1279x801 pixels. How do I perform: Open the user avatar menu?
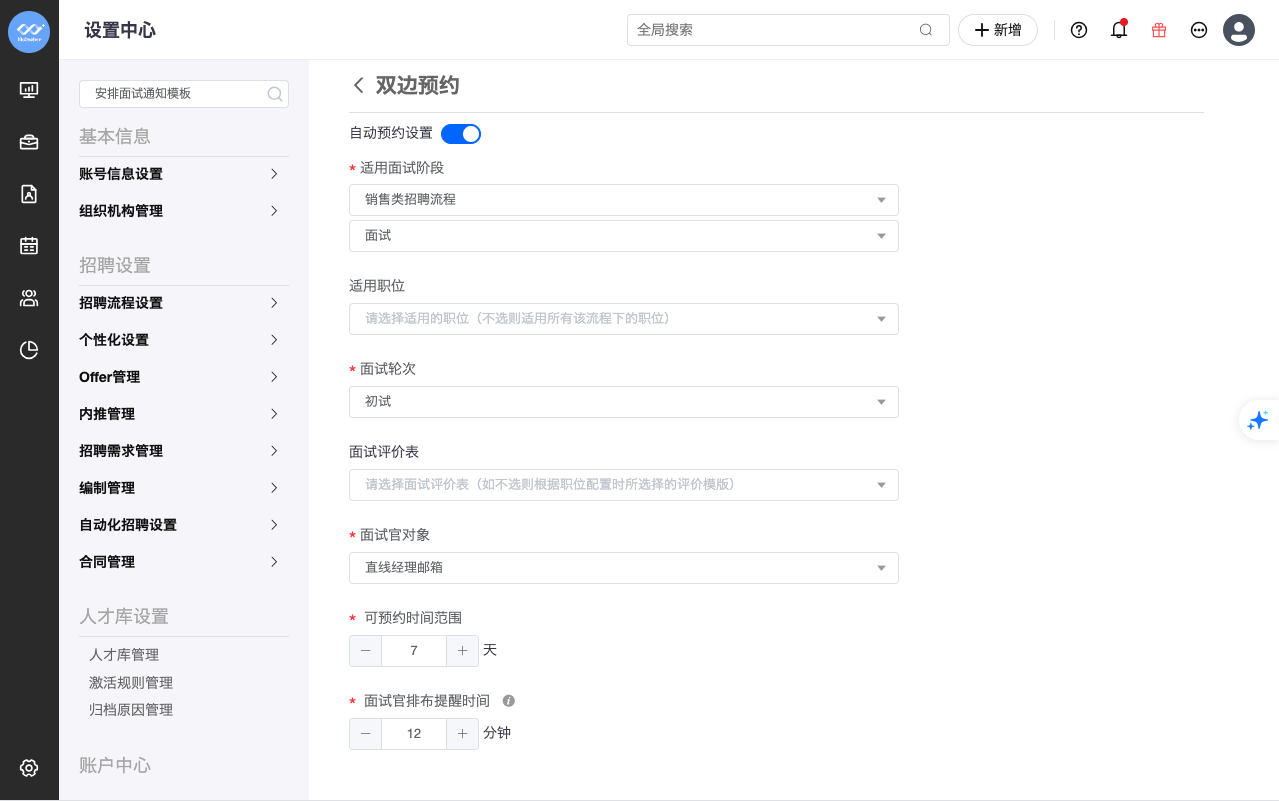[1239, 30]
